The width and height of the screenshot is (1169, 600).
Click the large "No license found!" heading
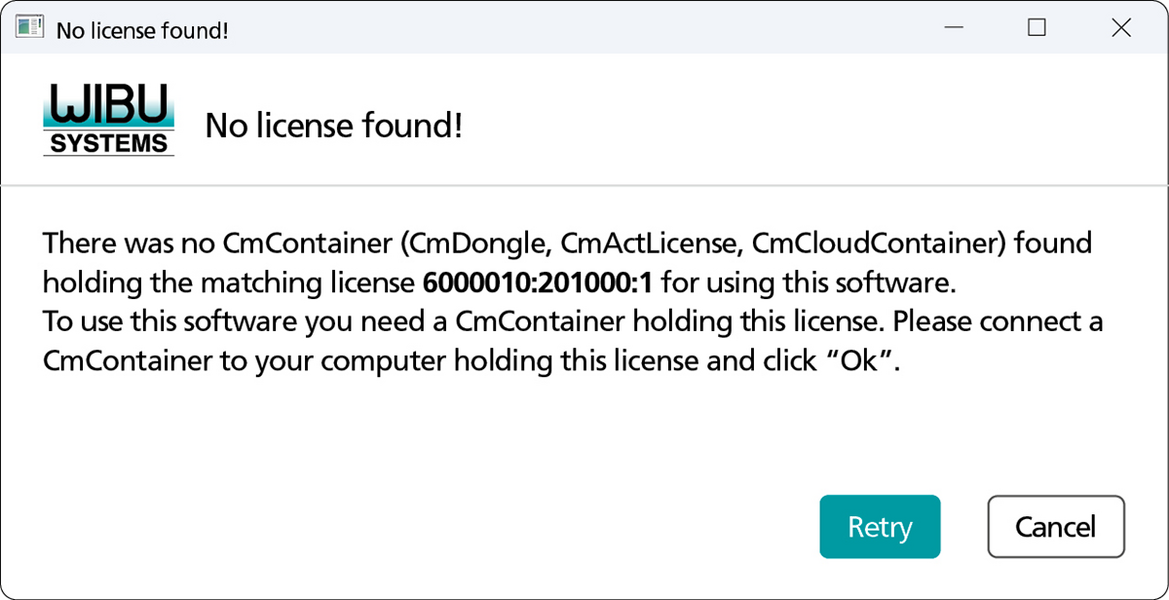click(x=334, y=126)
